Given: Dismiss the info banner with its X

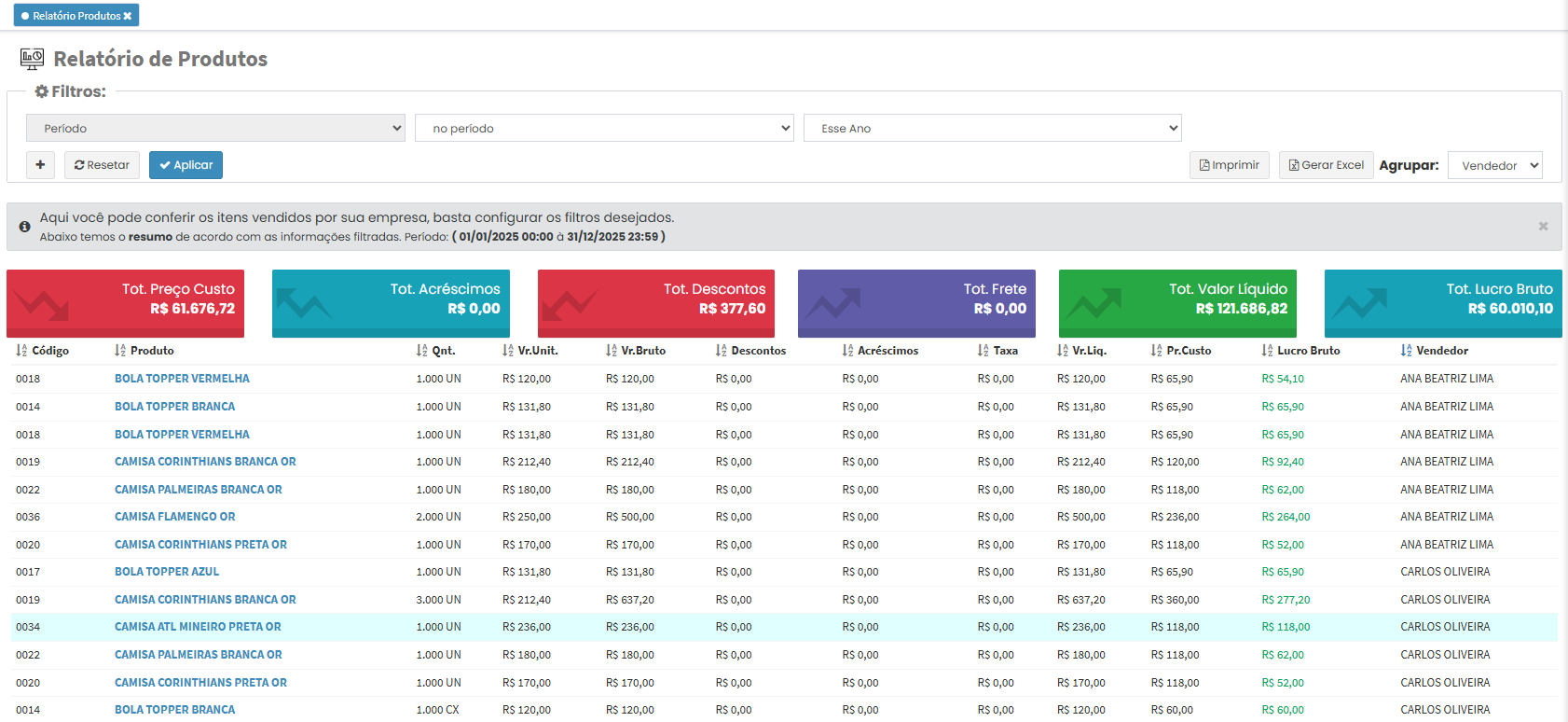Looking at the screenshot, I should point(1543,227).
